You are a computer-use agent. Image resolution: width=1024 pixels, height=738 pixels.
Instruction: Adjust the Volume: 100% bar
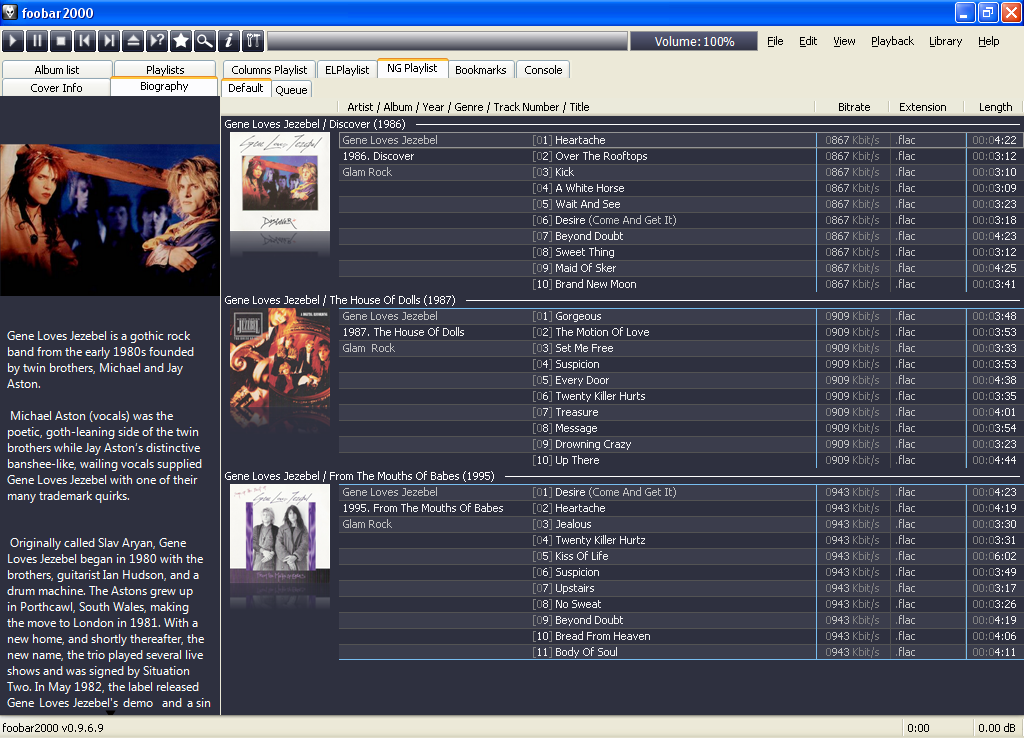tap(694, 41)
